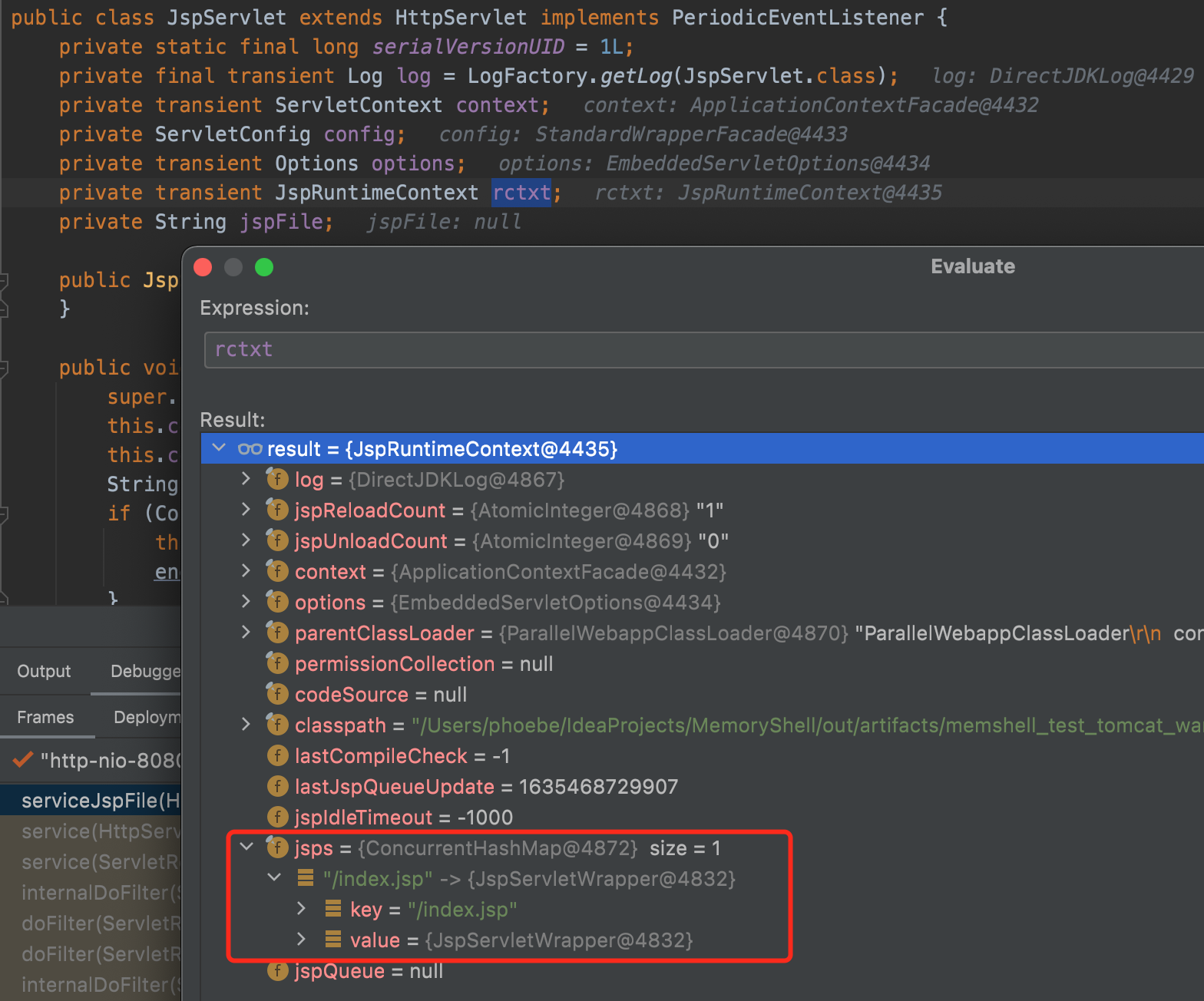Collapse the result JspRuntimeContext@4435 node
Screen dimensions: 1204x1001
tap(219, 448)
